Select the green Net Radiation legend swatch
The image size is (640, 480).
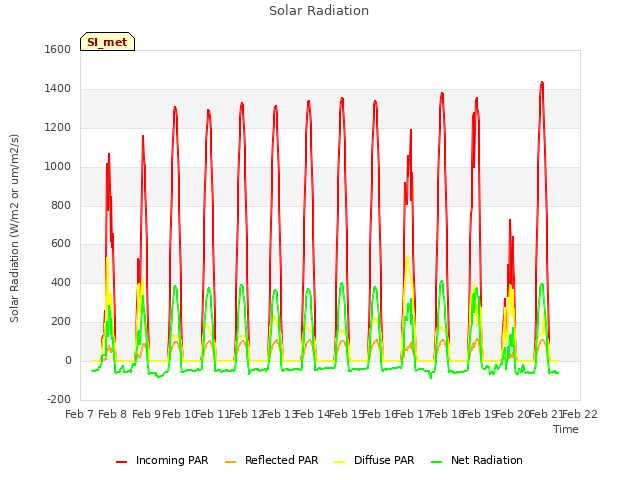(436, 462)
